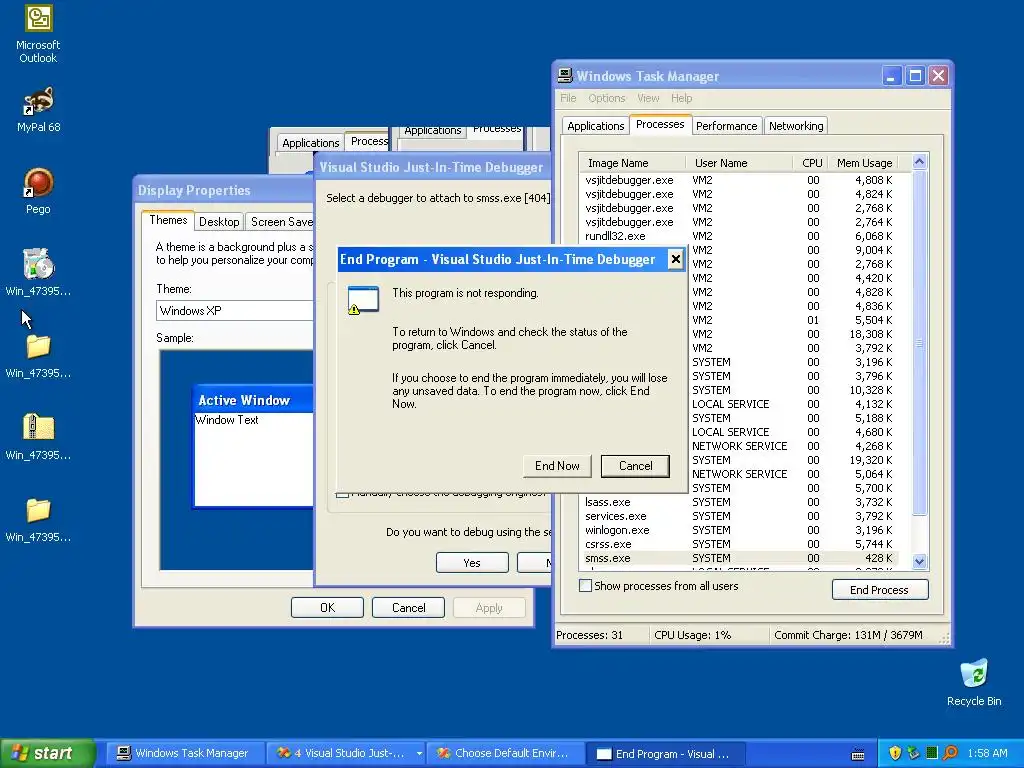
Task: Click the process list scroll down arrow
Action: pos(920,560)
